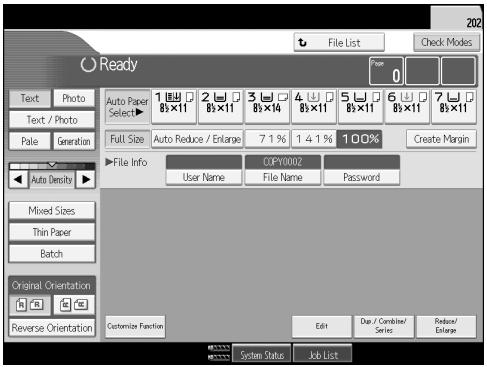Select Auto Reduce / Enlarge
The height and width of the screenshot is (367, 487).
click(x=197, y=139)
